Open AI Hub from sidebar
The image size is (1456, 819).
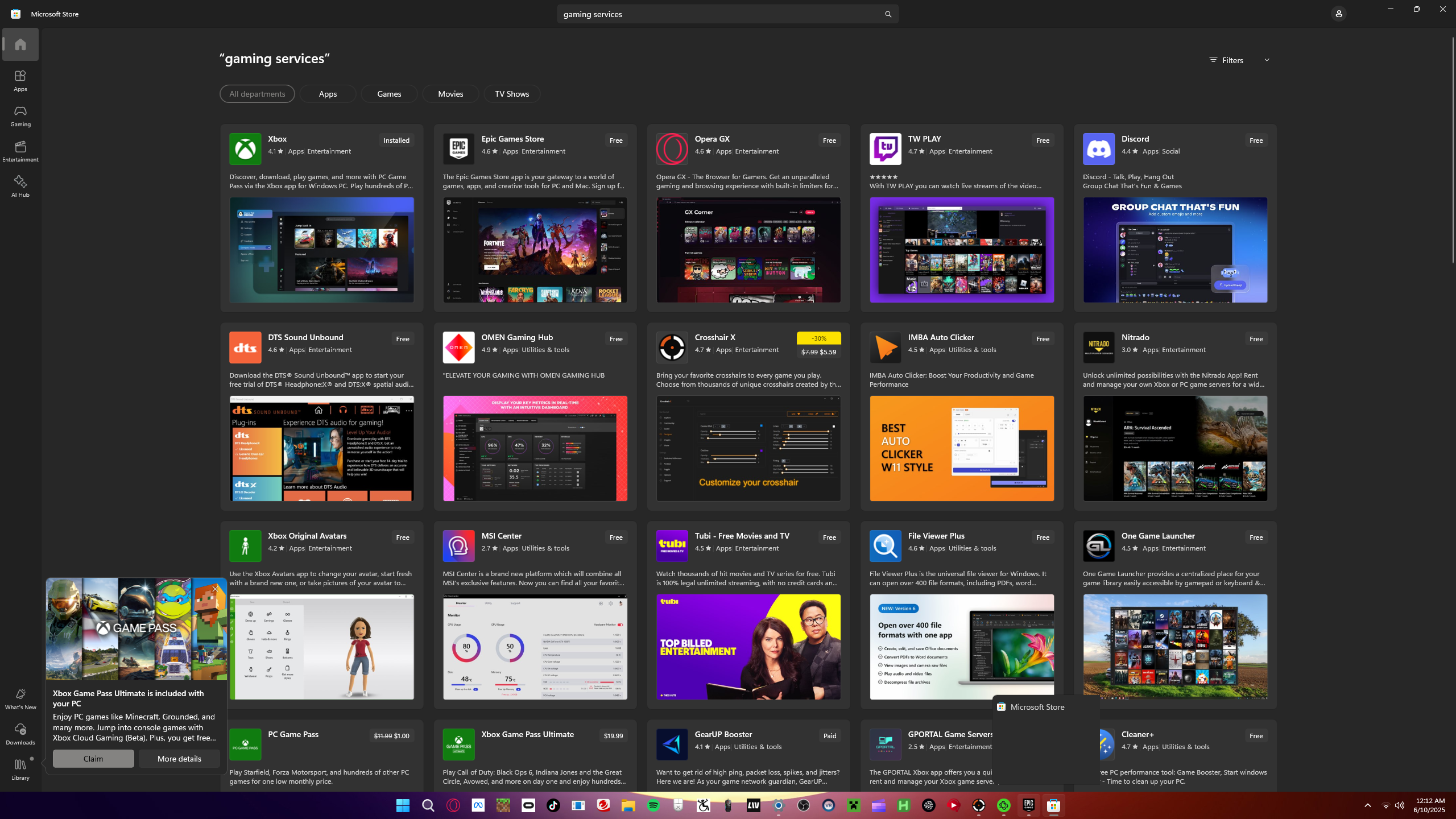coord(20,187)
